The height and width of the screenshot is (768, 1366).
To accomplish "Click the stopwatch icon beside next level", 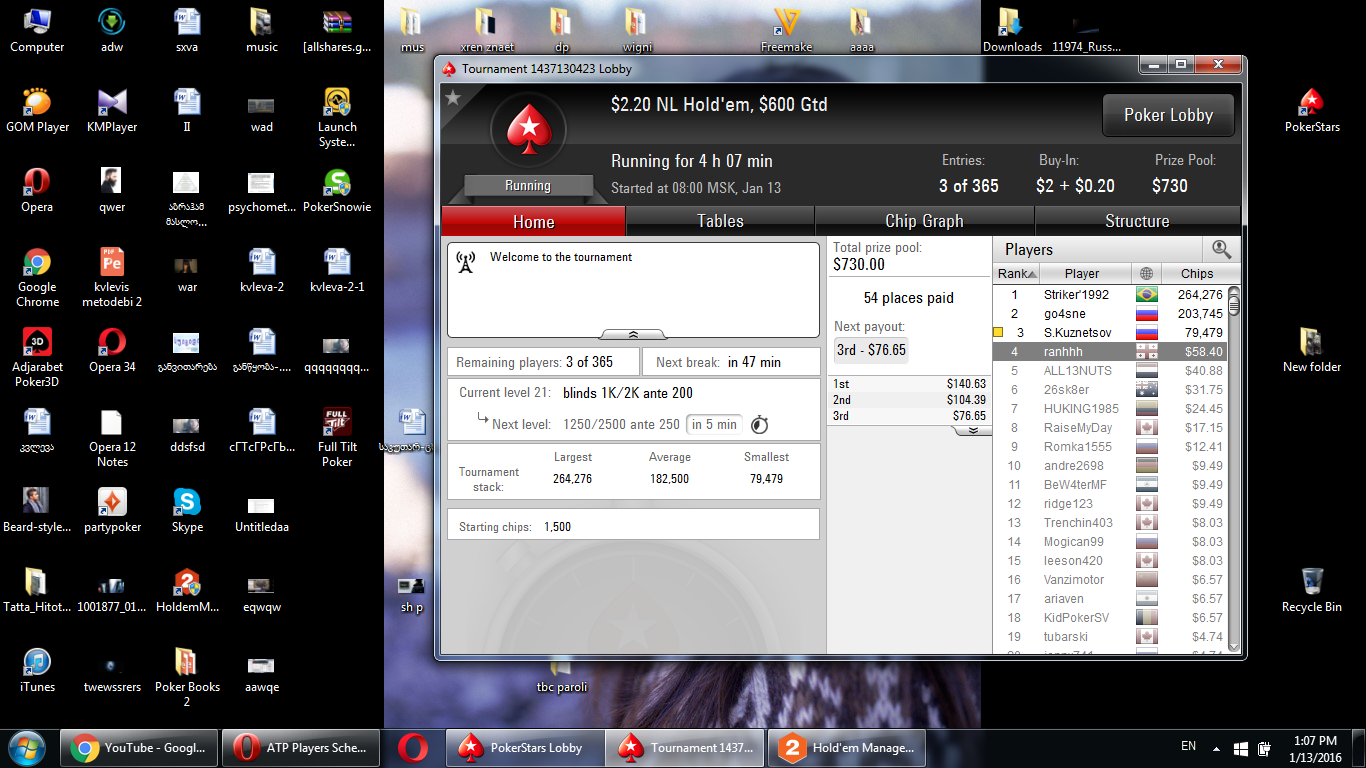I will (x=760, y=424).
